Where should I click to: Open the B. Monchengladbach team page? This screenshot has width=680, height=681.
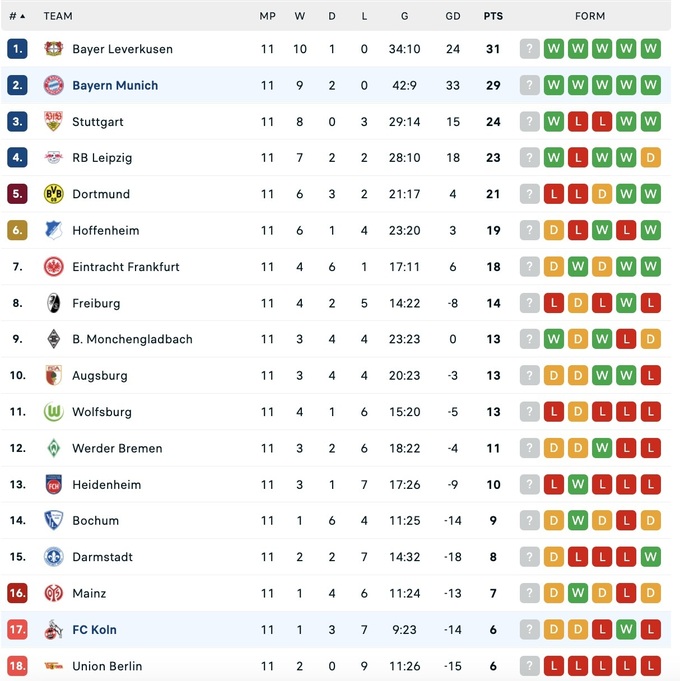[x=132, y=339]
